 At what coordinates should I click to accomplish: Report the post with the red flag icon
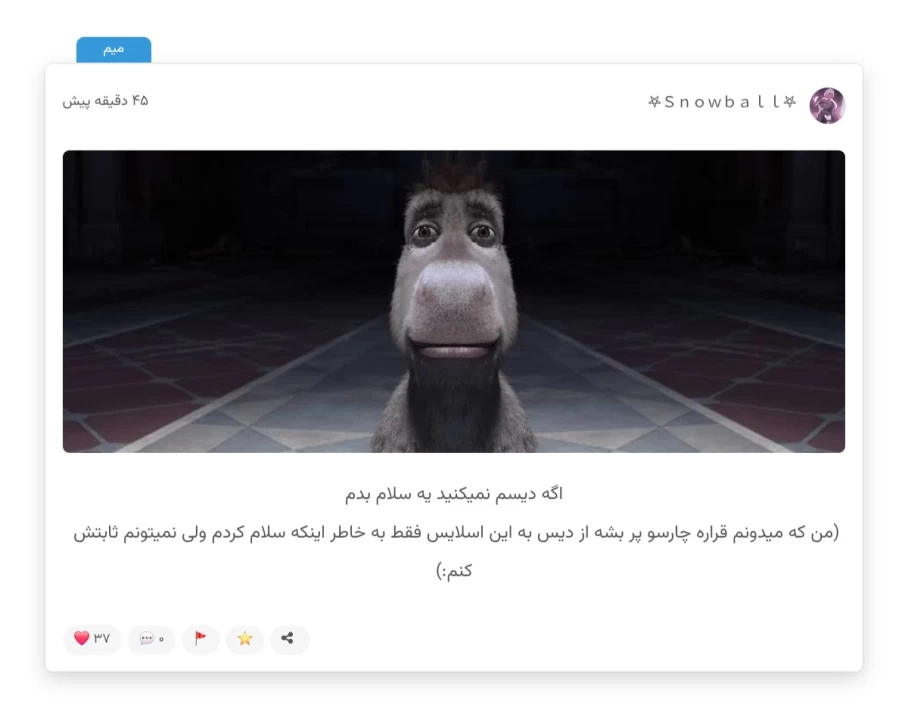coord(200,639)
